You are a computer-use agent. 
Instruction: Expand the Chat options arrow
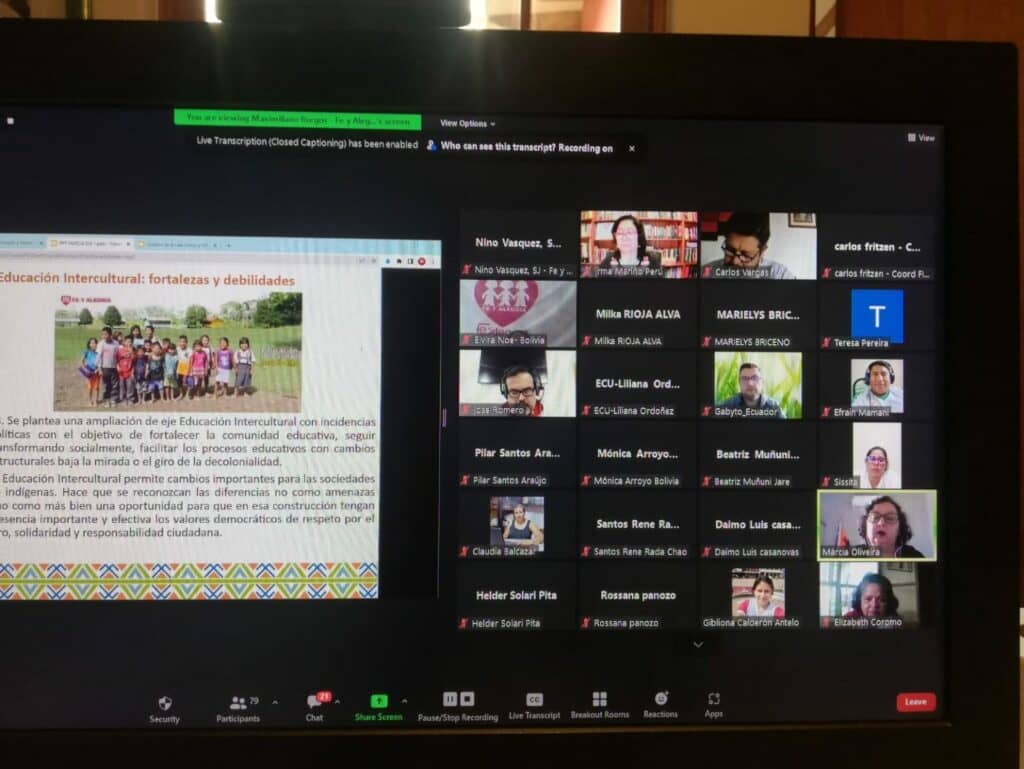pos(338,702)
